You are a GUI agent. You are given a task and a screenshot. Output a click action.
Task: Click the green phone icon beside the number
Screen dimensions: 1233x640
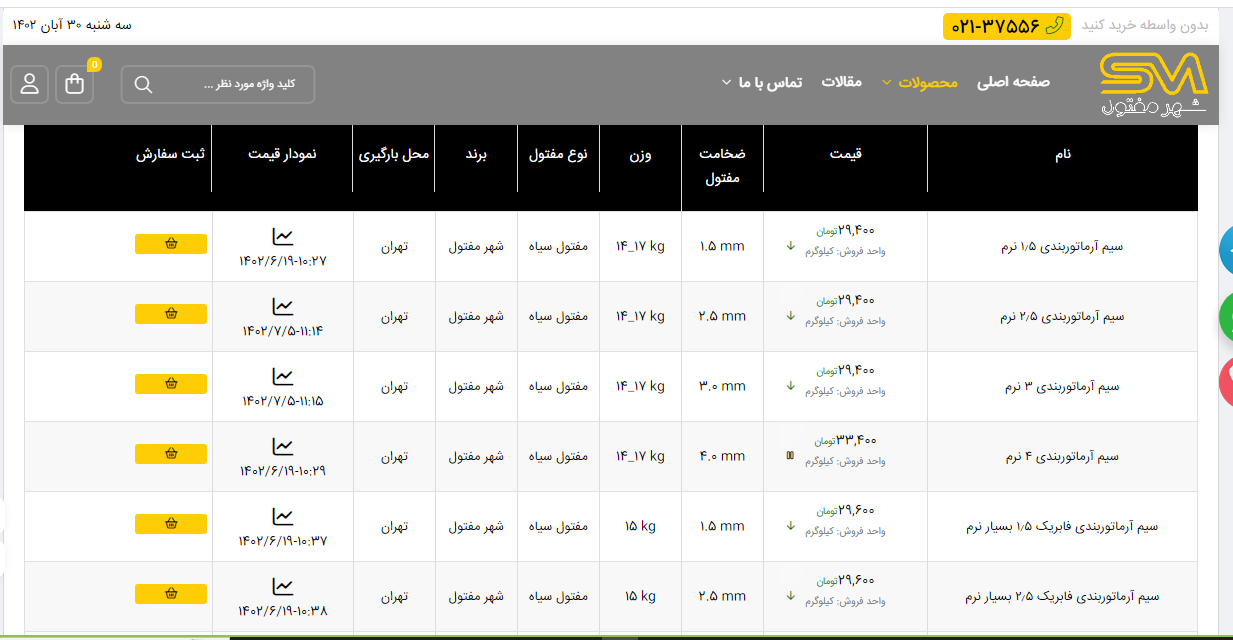pyautogui.click(x=1054, y=26)
